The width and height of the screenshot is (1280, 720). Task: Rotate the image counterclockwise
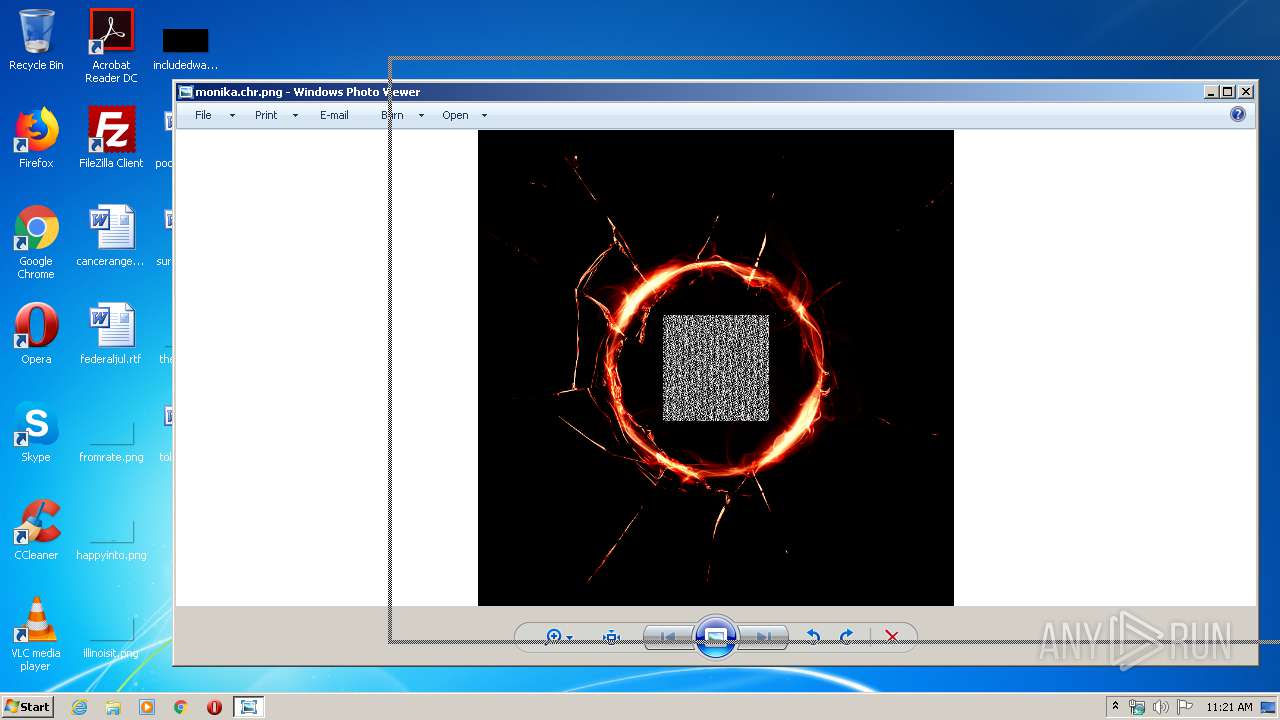(813, 637)
